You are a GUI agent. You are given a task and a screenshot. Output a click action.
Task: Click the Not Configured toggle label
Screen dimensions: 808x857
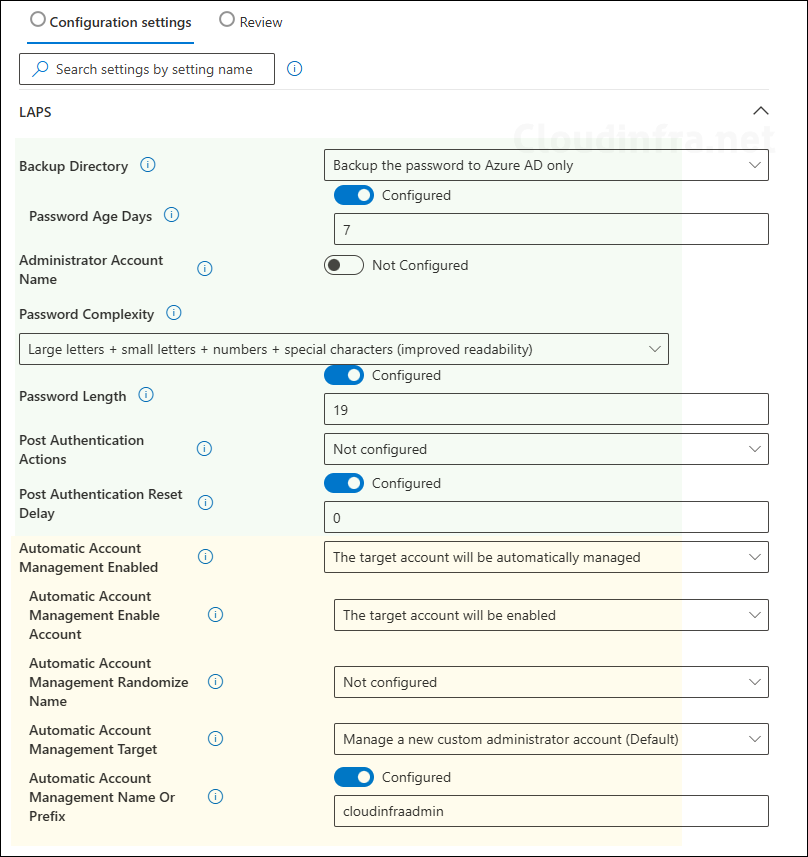point(420,265)
